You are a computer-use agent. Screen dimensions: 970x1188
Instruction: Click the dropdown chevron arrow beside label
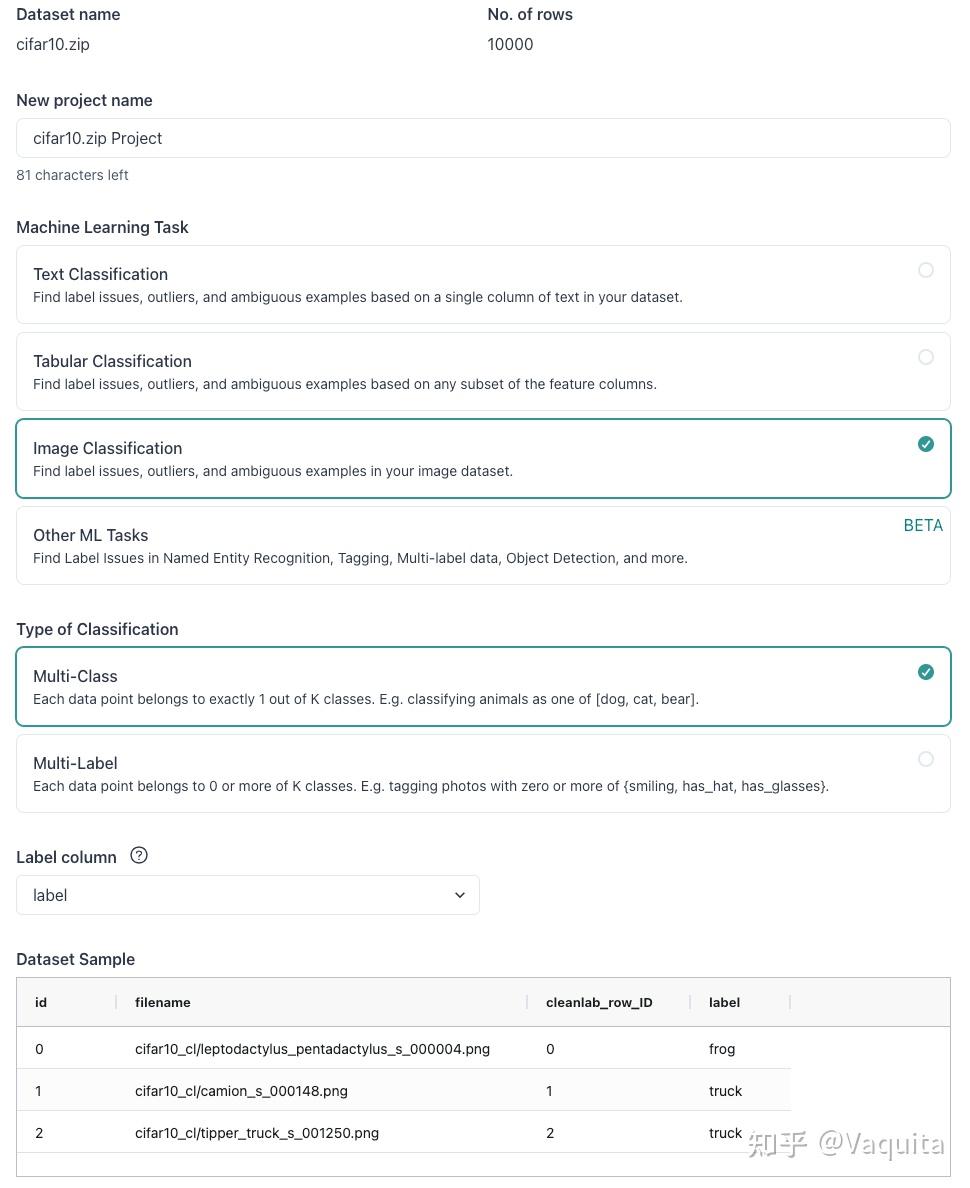(x=460, y=895)
